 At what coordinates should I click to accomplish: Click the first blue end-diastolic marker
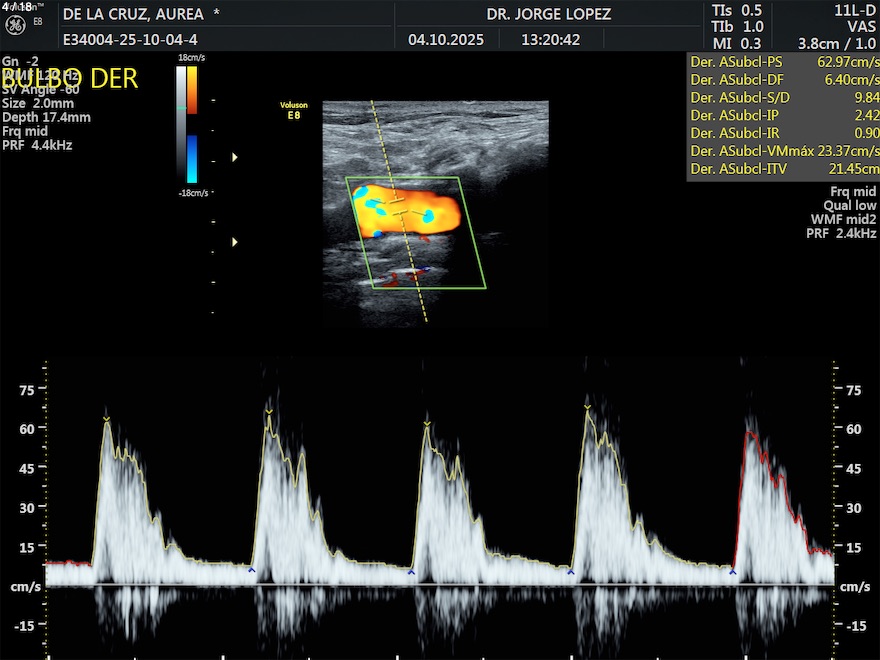[x=252, y=569]
